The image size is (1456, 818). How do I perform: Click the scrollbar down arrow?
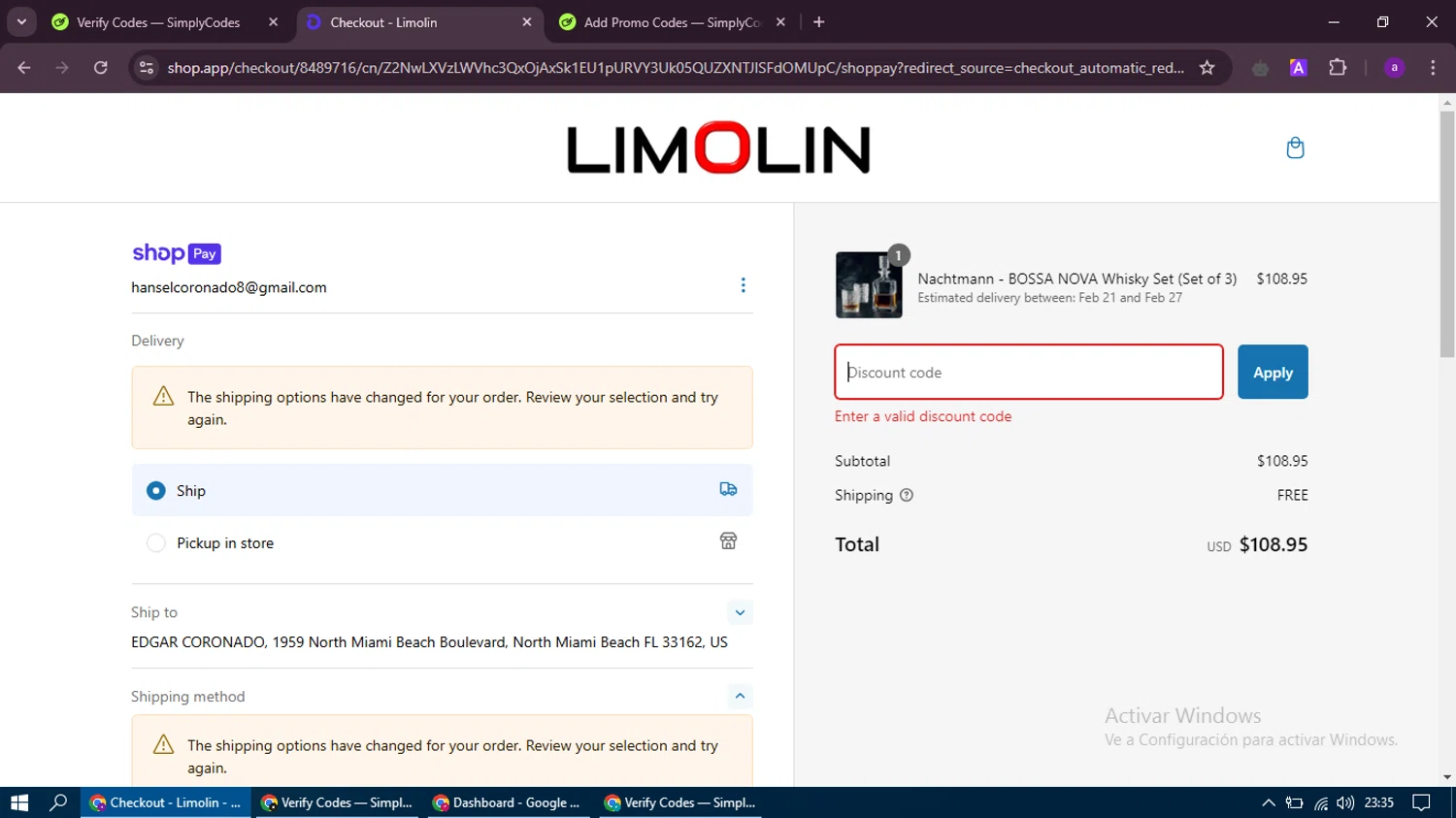point(1447,777)
